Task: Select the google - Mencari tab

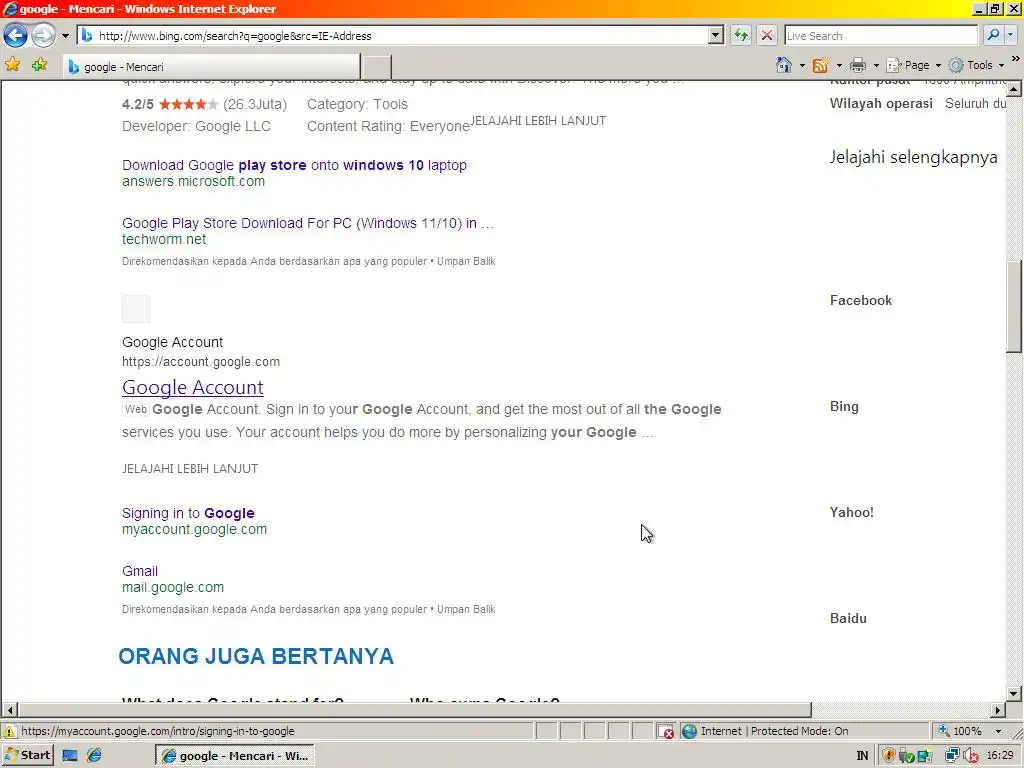Action: [211, 67]
